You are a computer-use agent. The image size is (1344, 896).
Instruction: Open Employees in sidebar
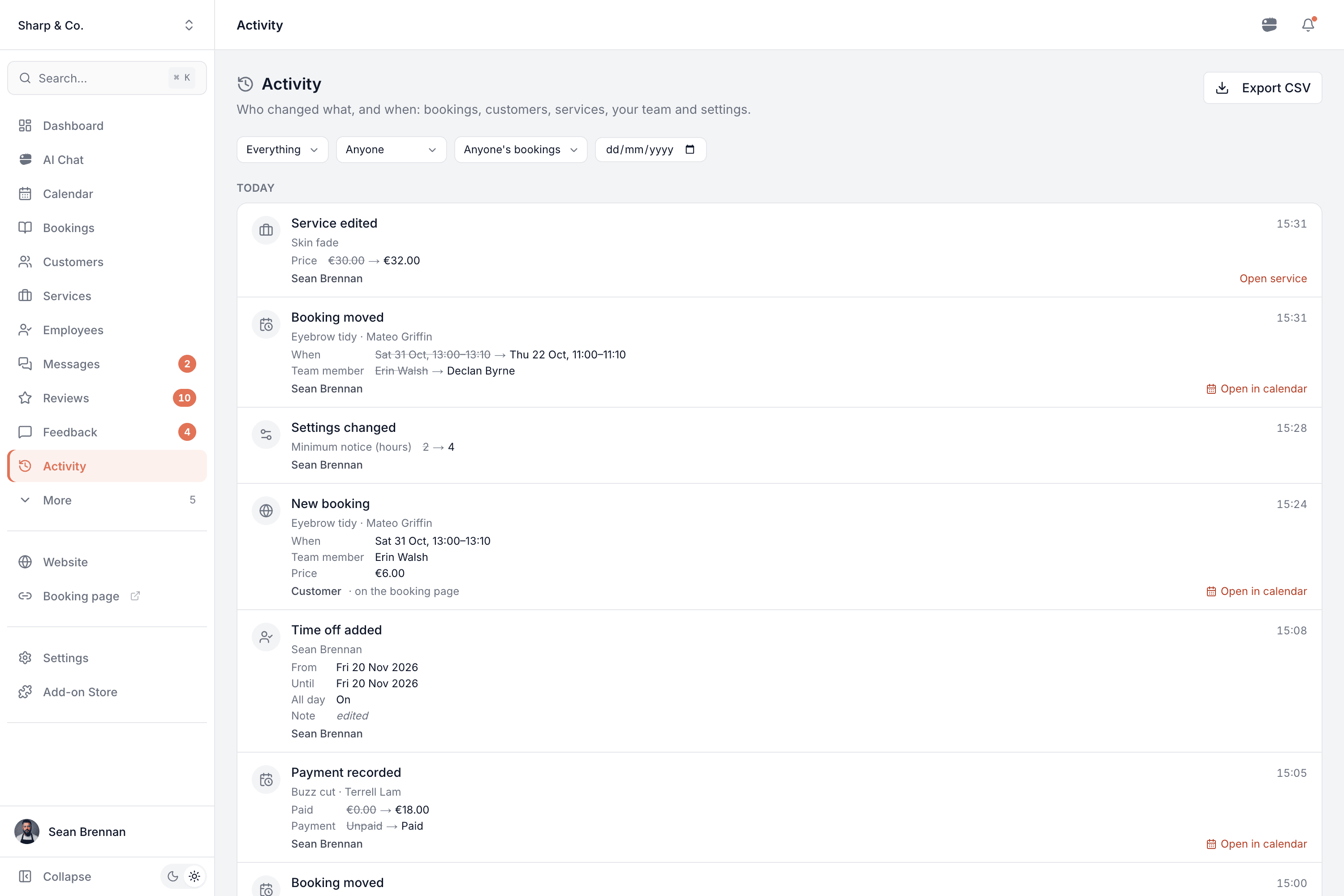(x=107, y=330)
